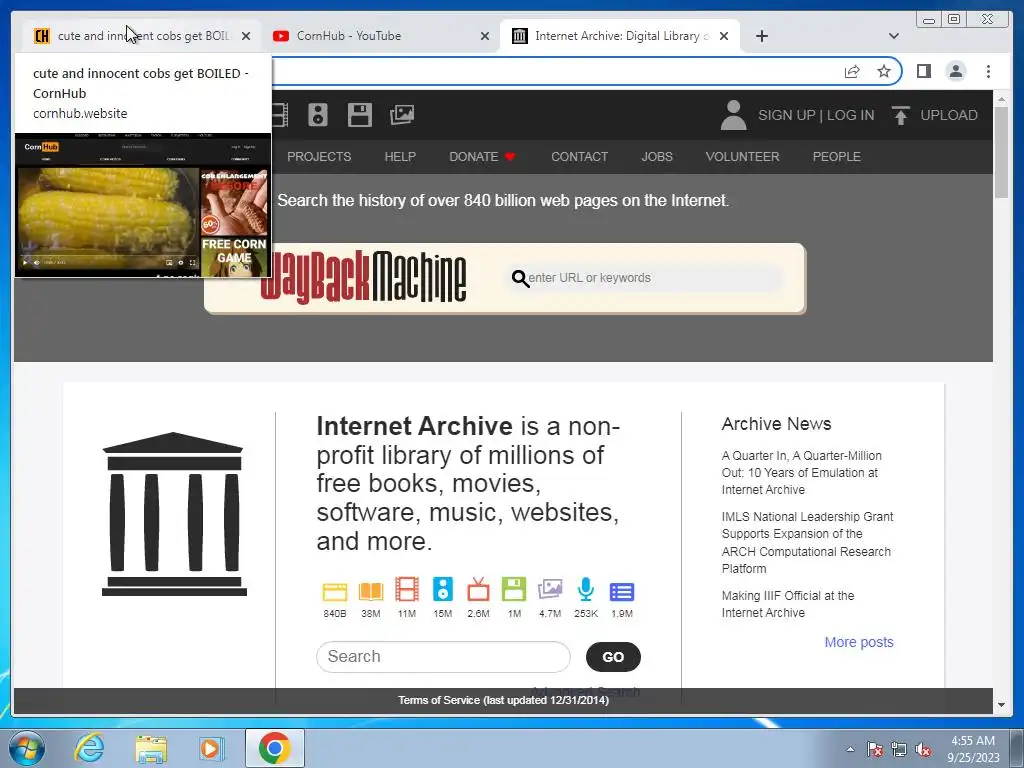The image size is (1024, 768).
Task: Switch to the cute and innocent cobs tab
Action: [x=142, y=36]
